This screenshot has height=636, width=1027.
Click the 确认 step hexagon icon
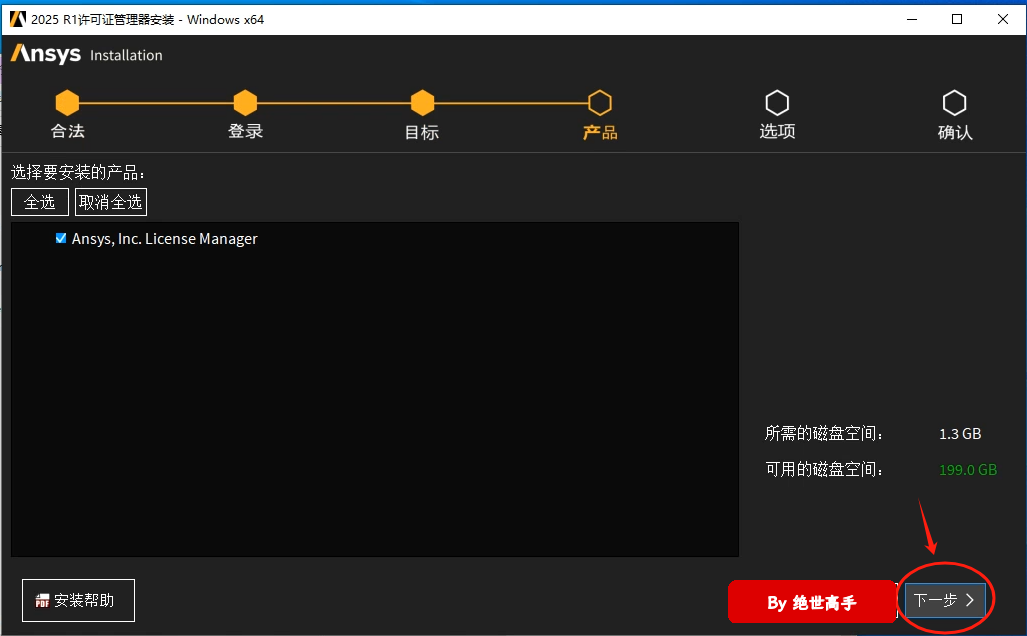coord(954,103)
